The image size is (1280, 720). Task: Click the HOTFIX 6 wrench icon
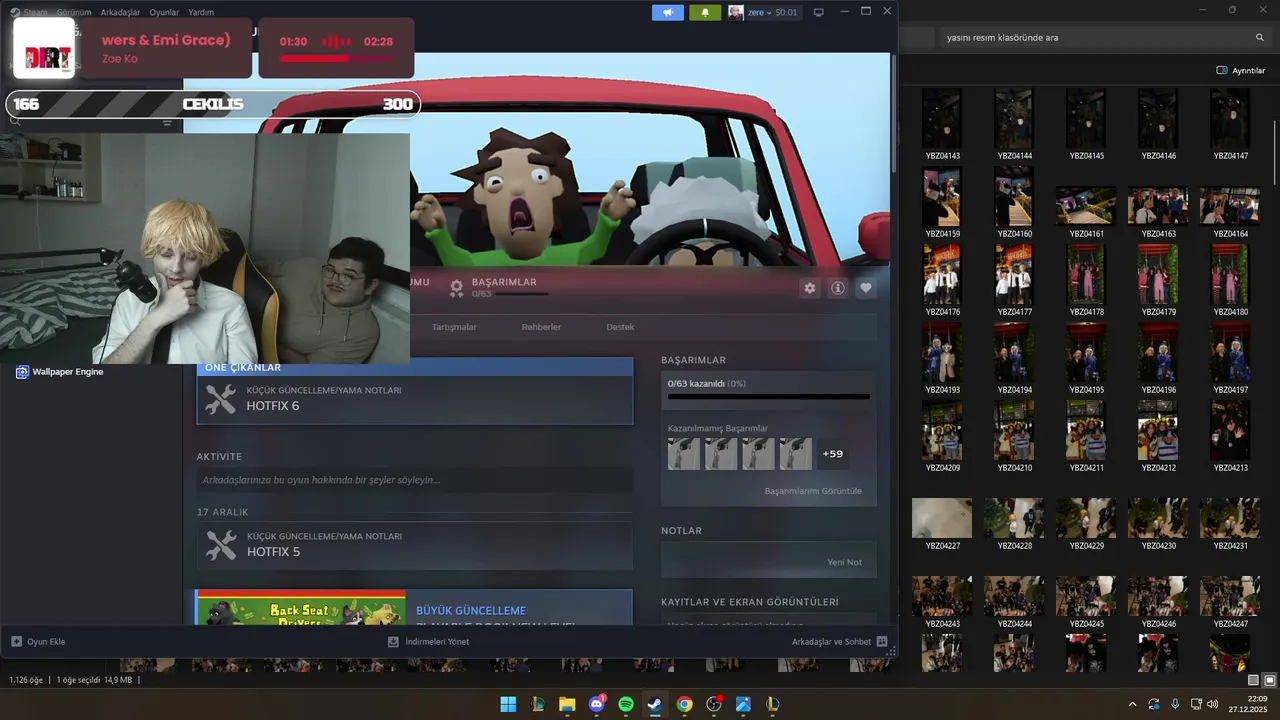tap(221, 399)
